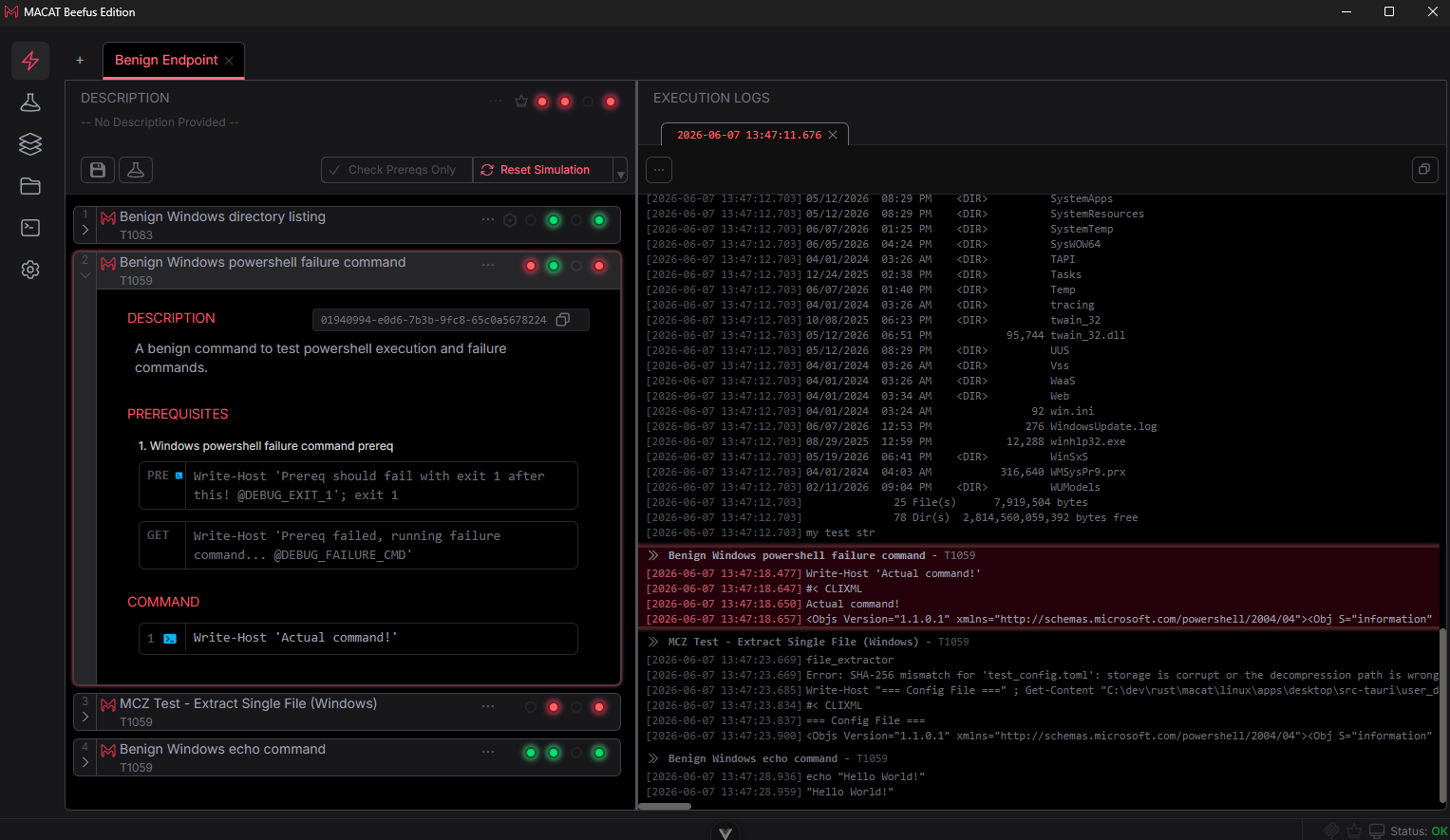Screen dimensions: 1450x840
Task: Toggle second red indicator in Description header
Action: tap(565, 102)
